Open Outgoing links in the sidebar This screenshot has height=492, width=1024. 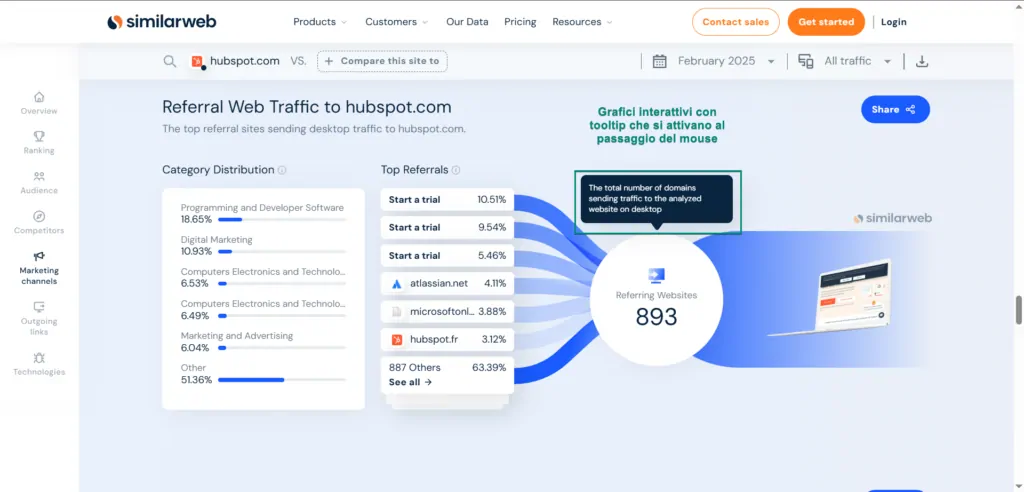[x=39, y=318]
